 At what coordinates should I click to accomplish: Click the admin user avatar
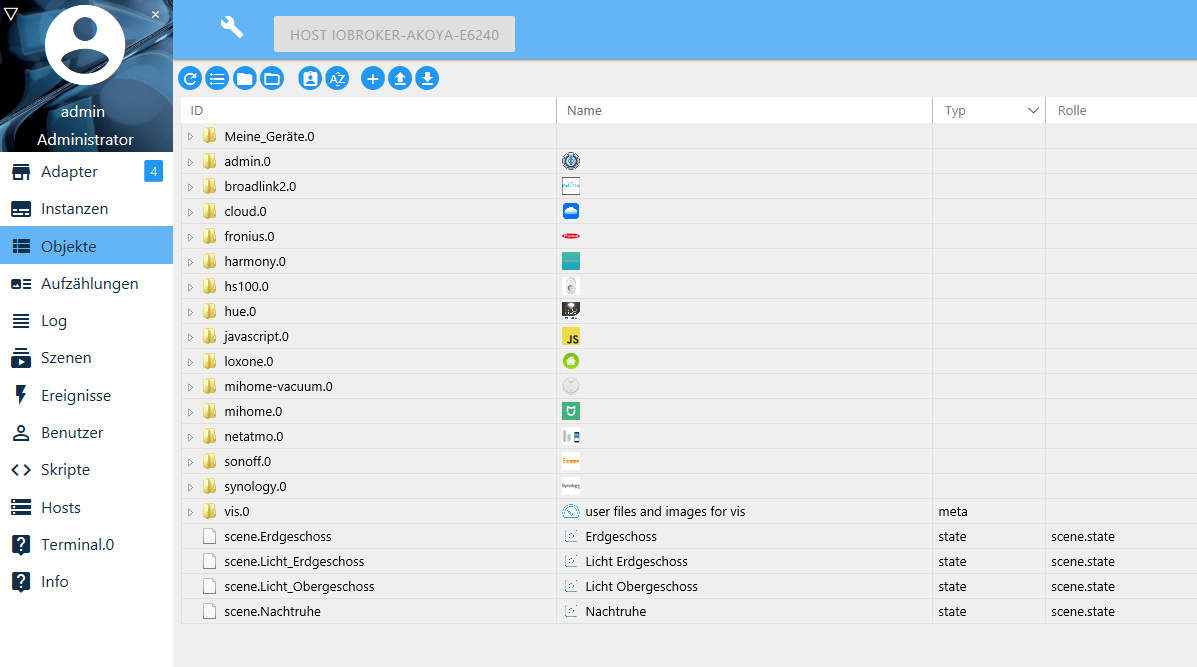(x=85, y=45)
